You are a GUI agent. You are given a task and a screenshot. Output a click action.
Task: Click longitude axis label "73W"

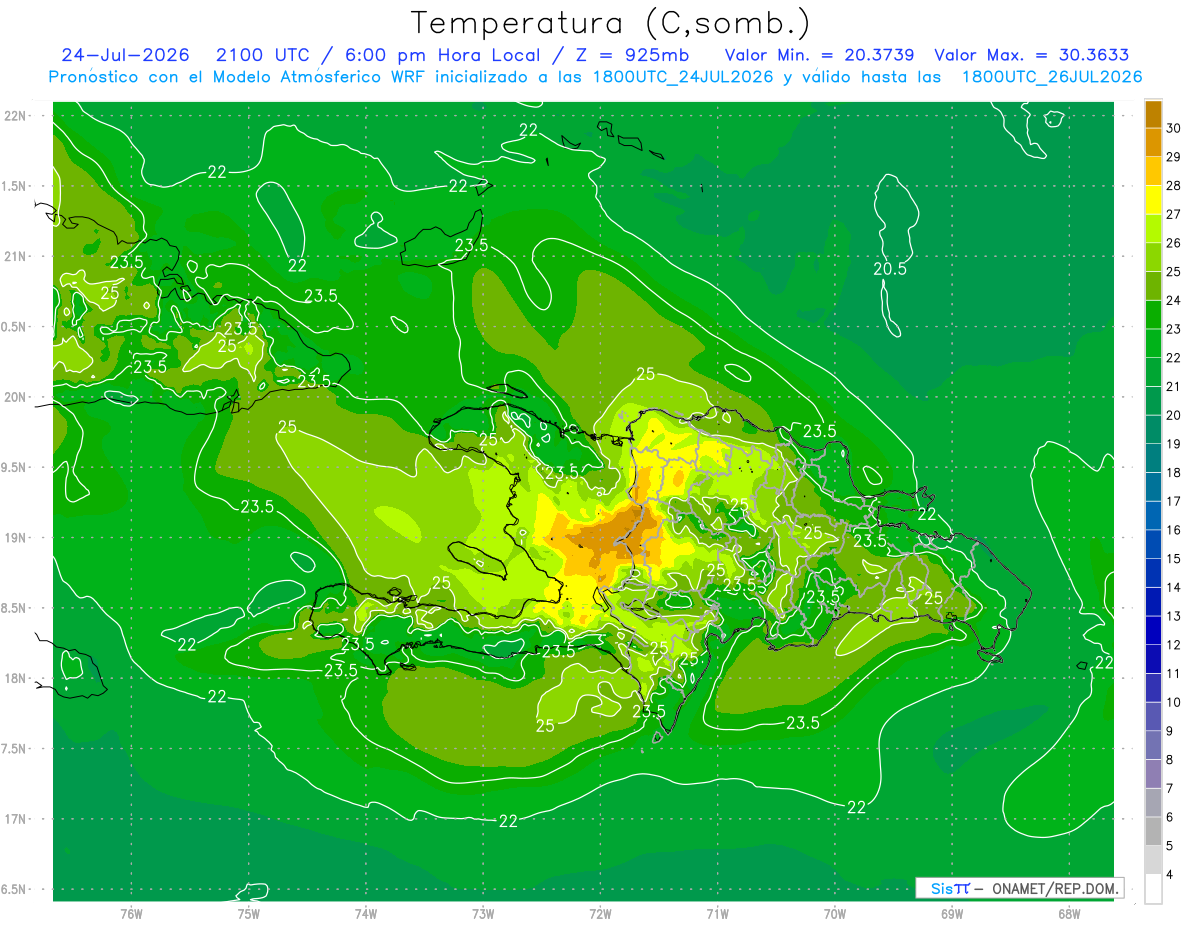pyautogui.click(x=483, y=914)
